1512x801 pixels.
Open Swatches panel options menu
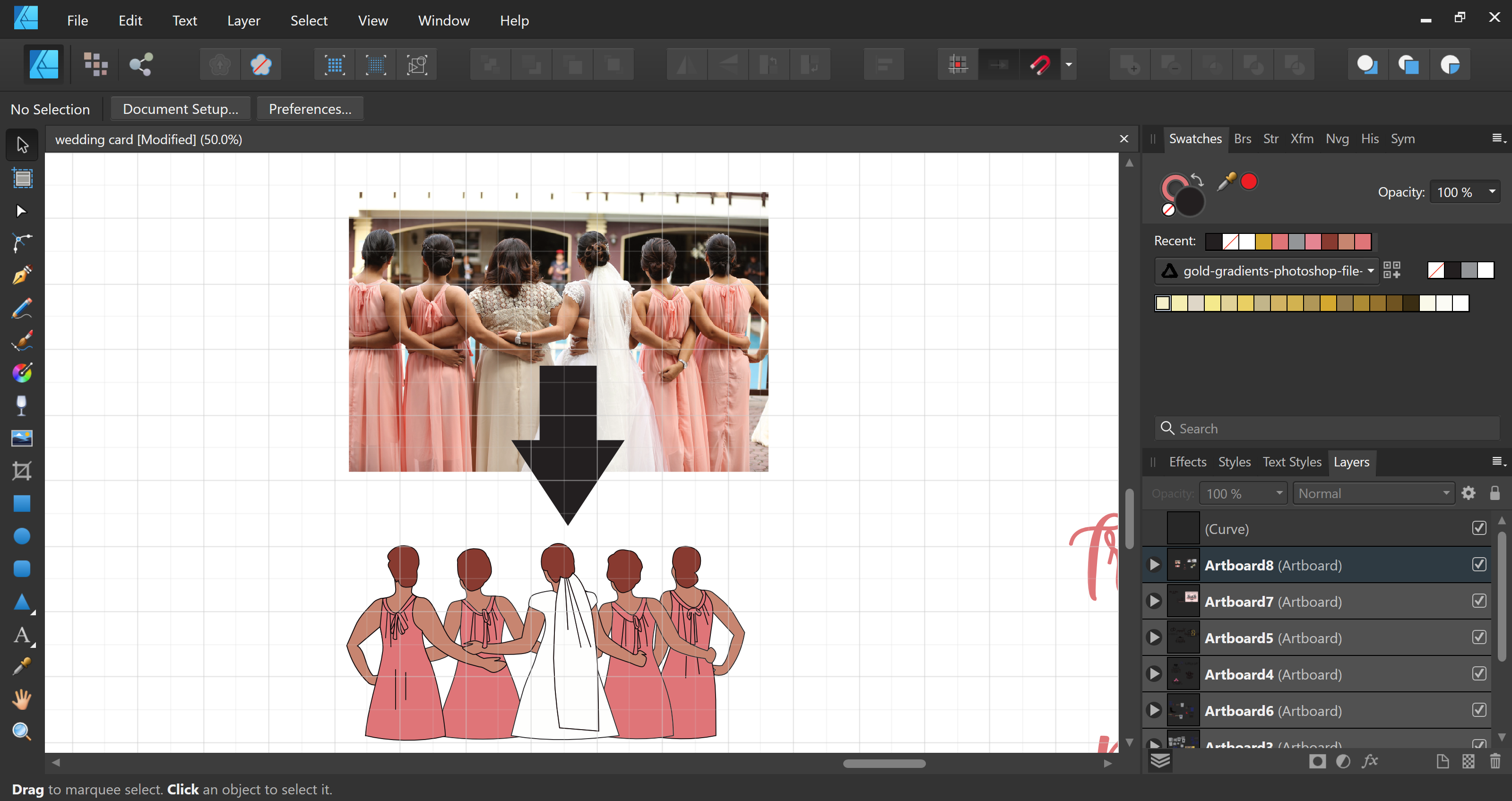[1498, 138]
